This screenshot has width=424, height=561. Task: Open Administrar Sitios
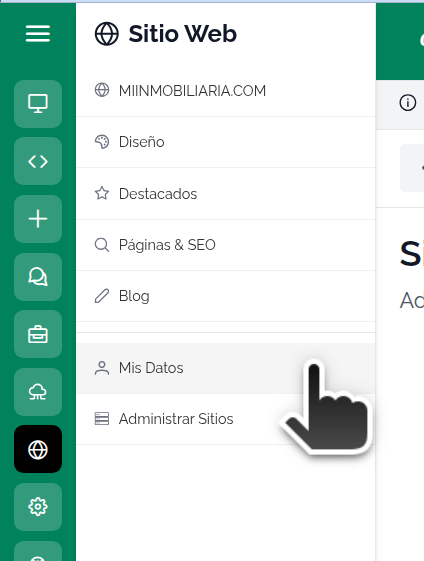pos(226,419)
